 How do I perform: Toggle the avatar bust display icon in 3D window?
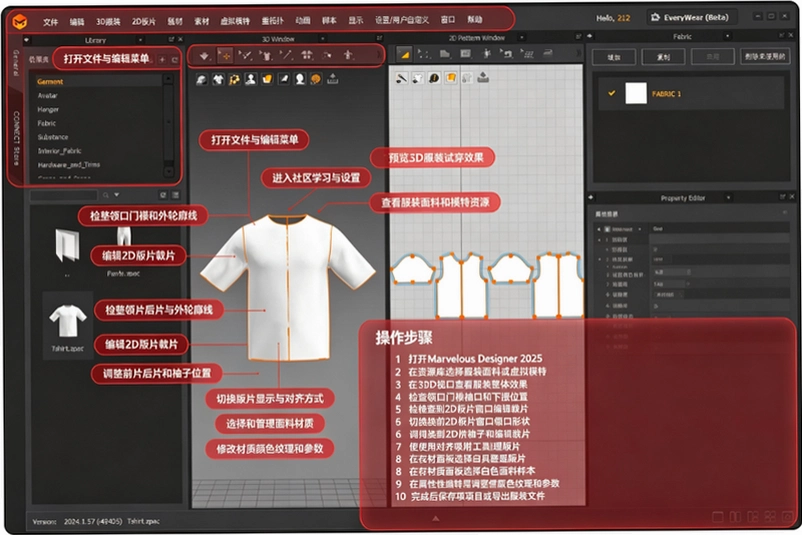(251, 79)
